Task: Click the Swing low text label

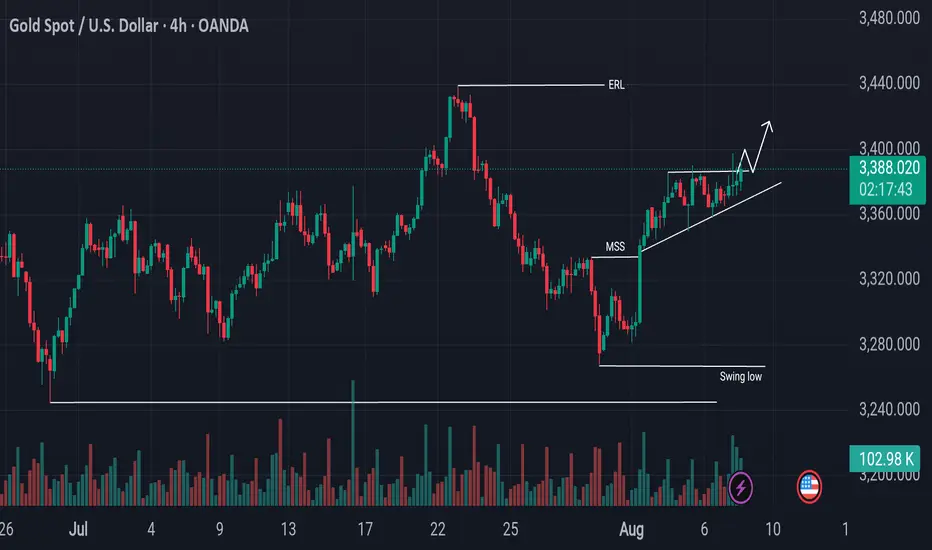Action: coord(741,376)
